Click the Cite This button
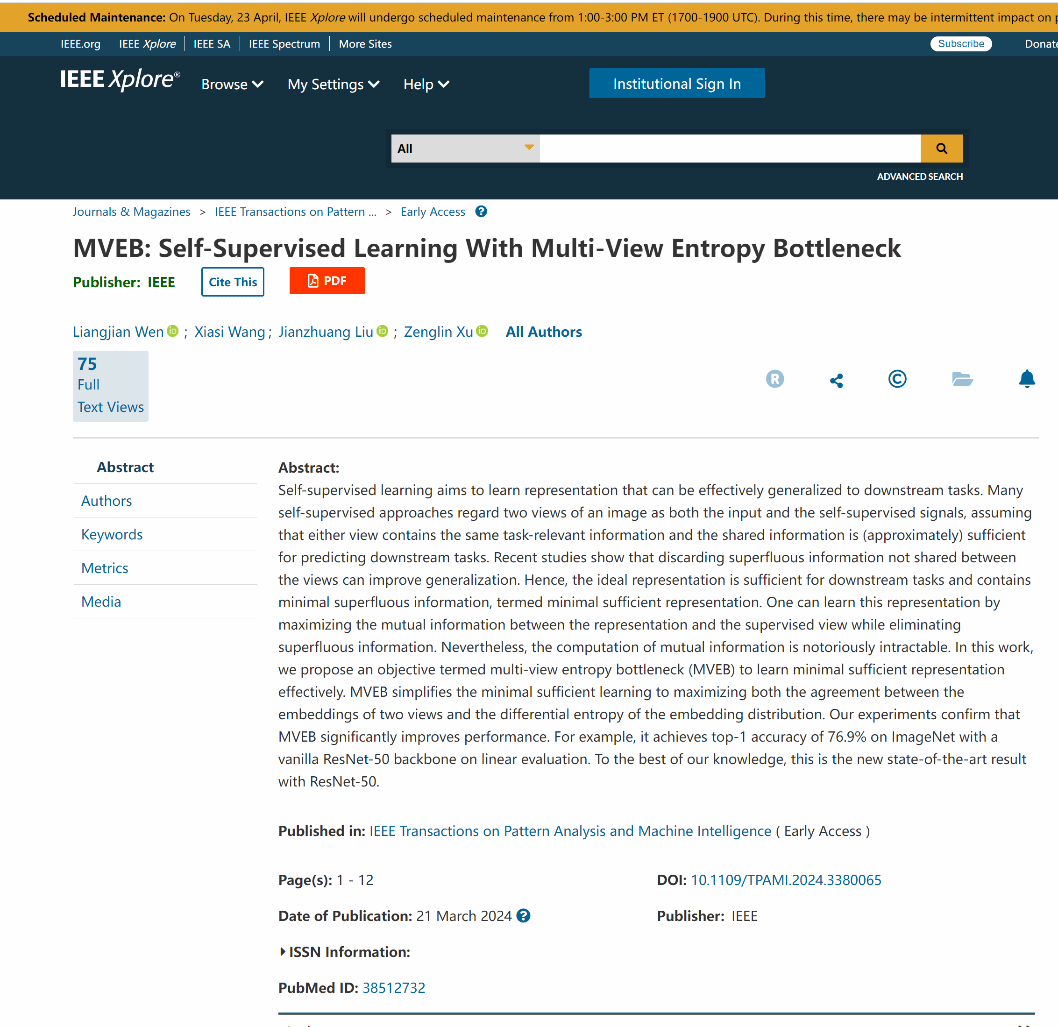 coord(233,282)
